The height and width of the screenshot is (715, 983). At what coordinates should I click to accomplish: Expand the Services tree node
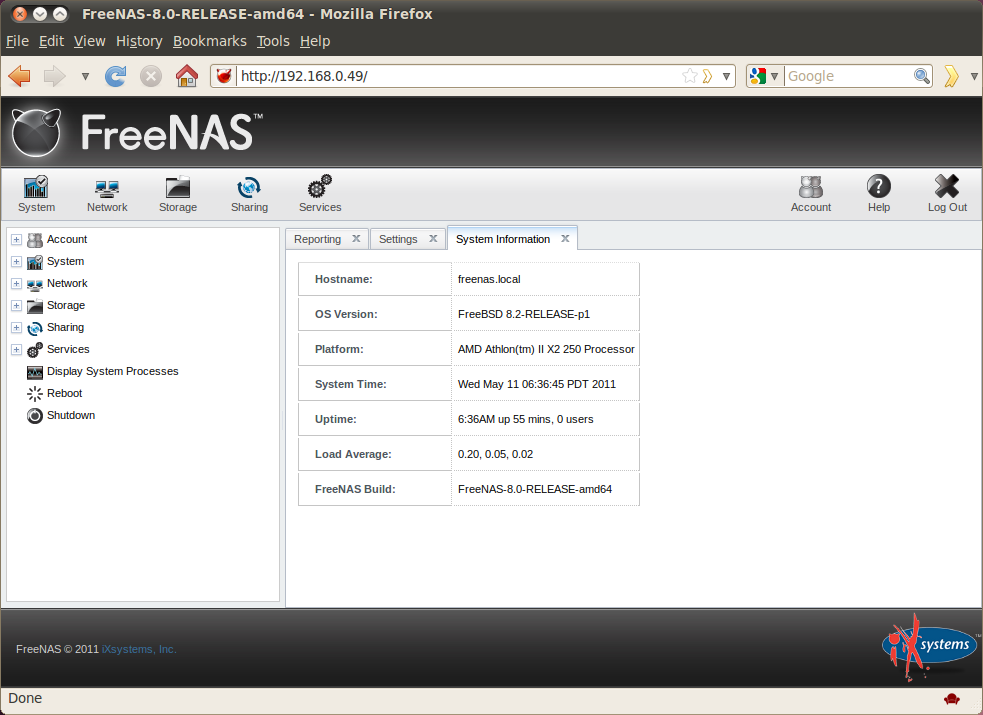click(16, 350)
